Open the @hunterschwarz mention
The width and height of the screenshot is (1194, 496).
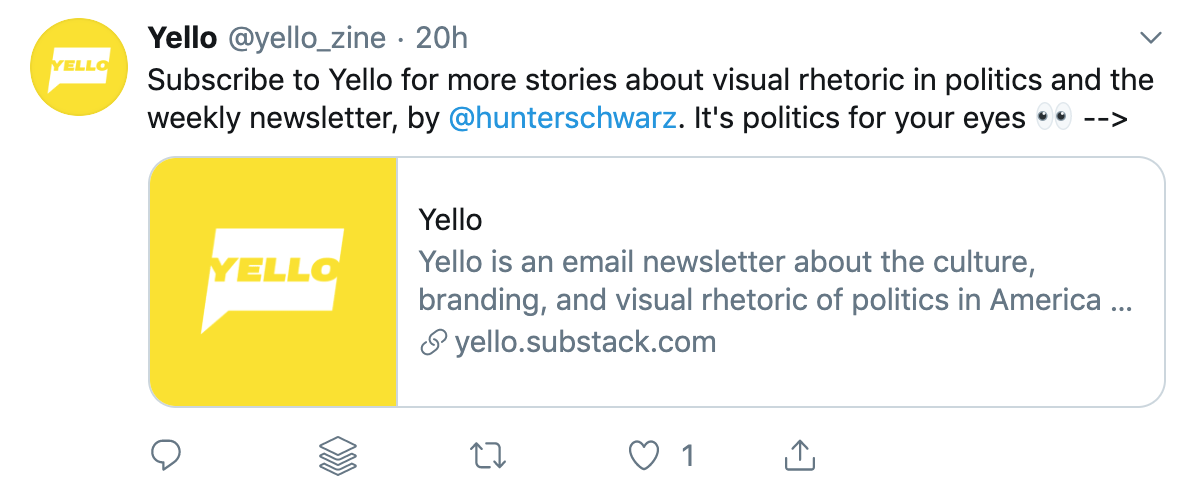coord(563,119)
